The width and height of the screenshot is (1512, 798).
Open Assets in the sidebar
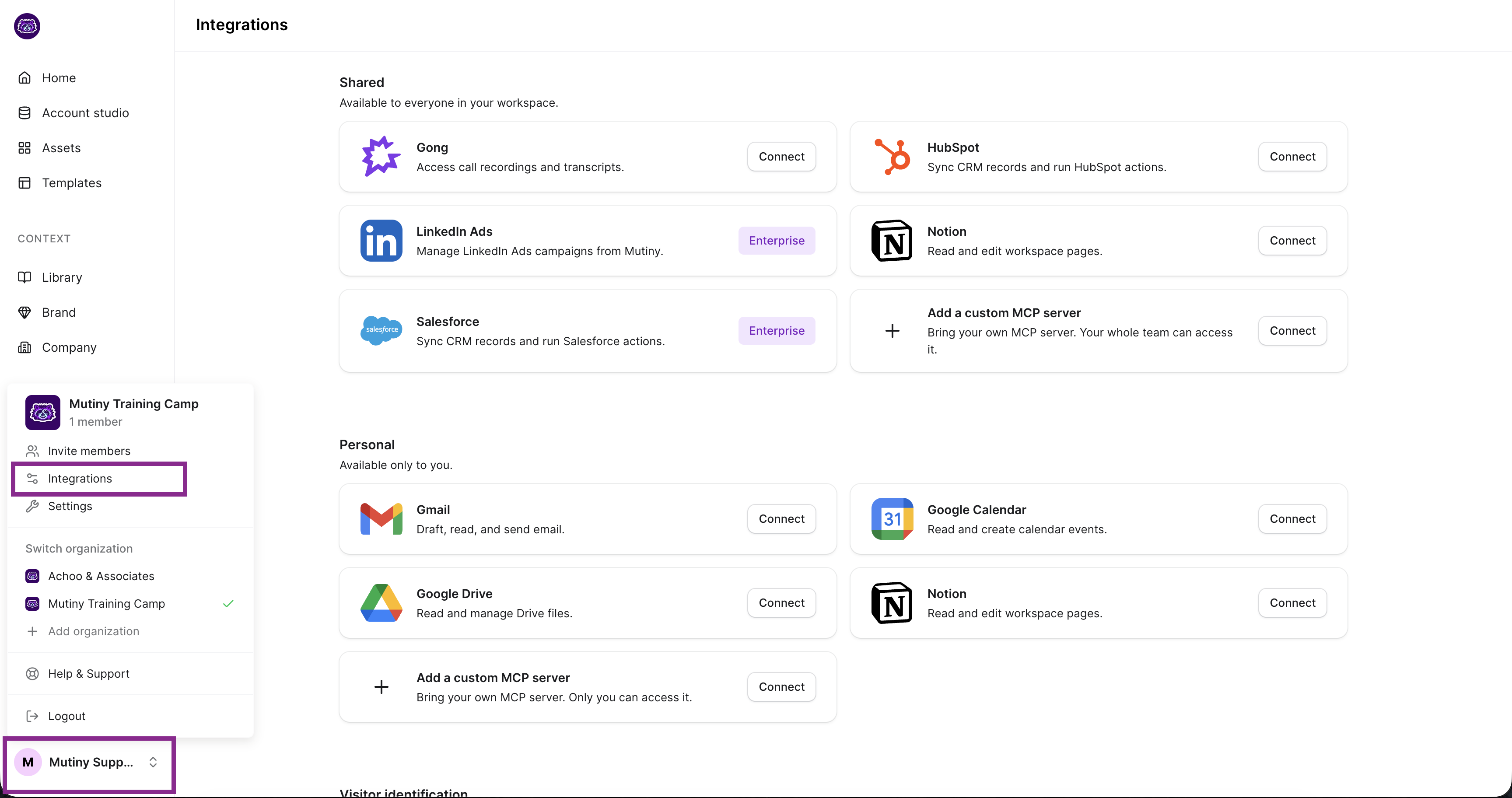point(87,148)
